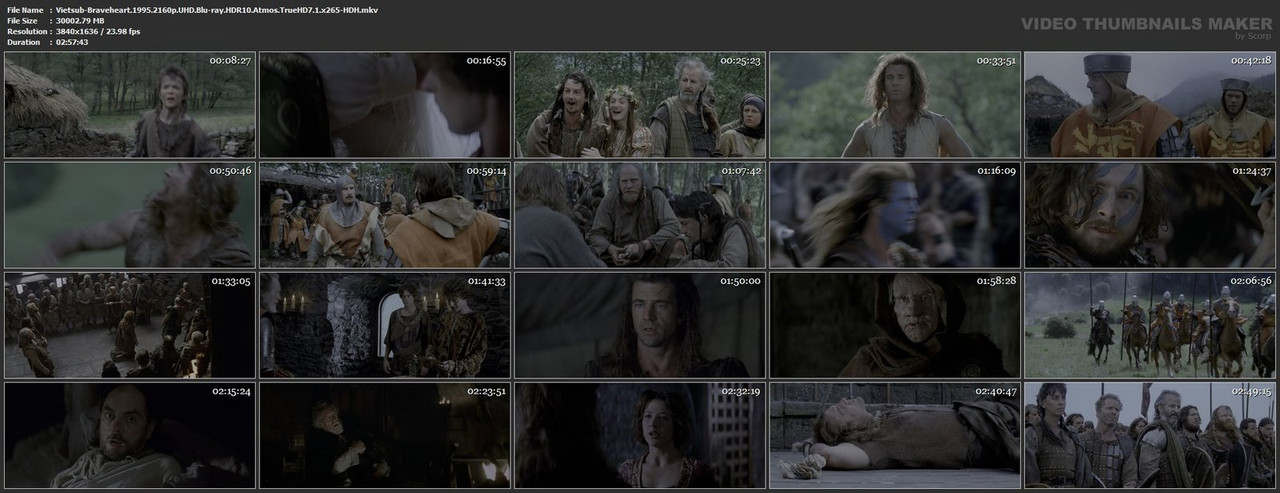Open the thumbnail stamped 00:59:14

pos(385,215)
